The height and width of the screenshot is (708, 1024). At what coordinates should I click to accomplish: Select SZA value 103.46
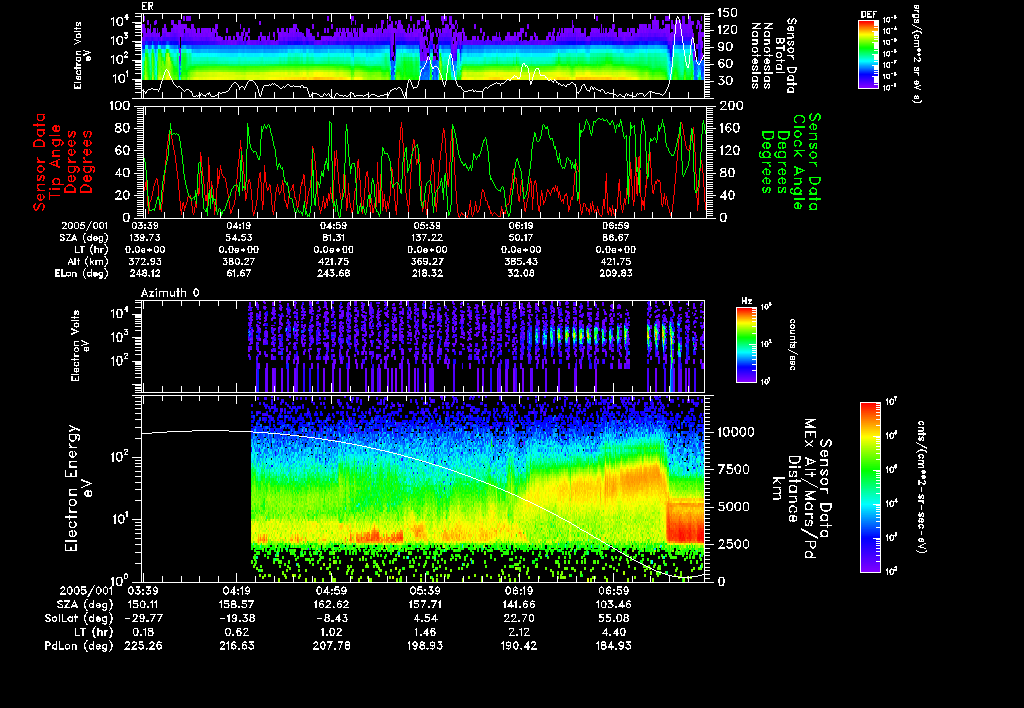[613, 604]
